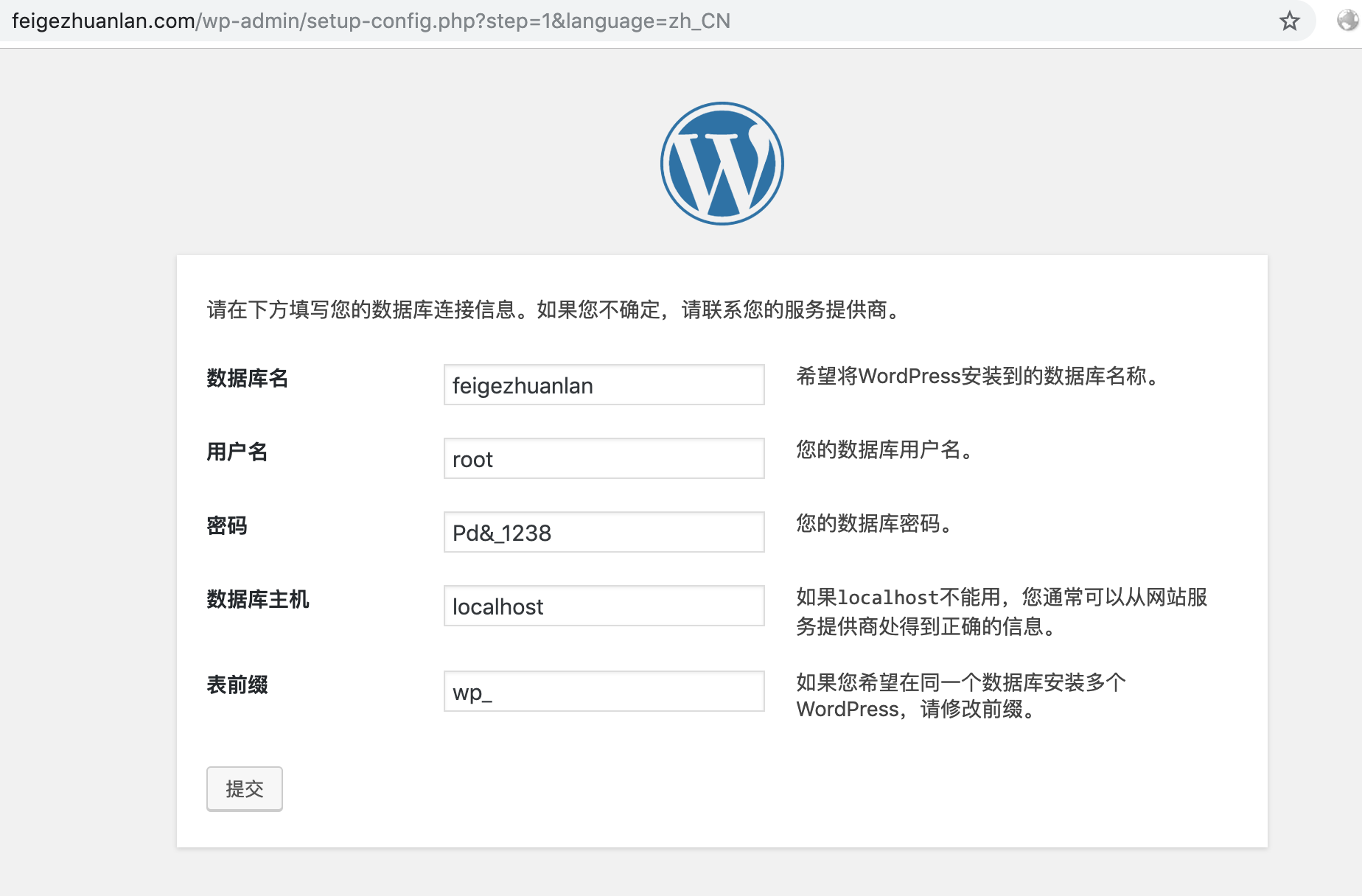The image size is (1362, 896).
Task: Click the 数据库名 input field
Action: point(603,385)
